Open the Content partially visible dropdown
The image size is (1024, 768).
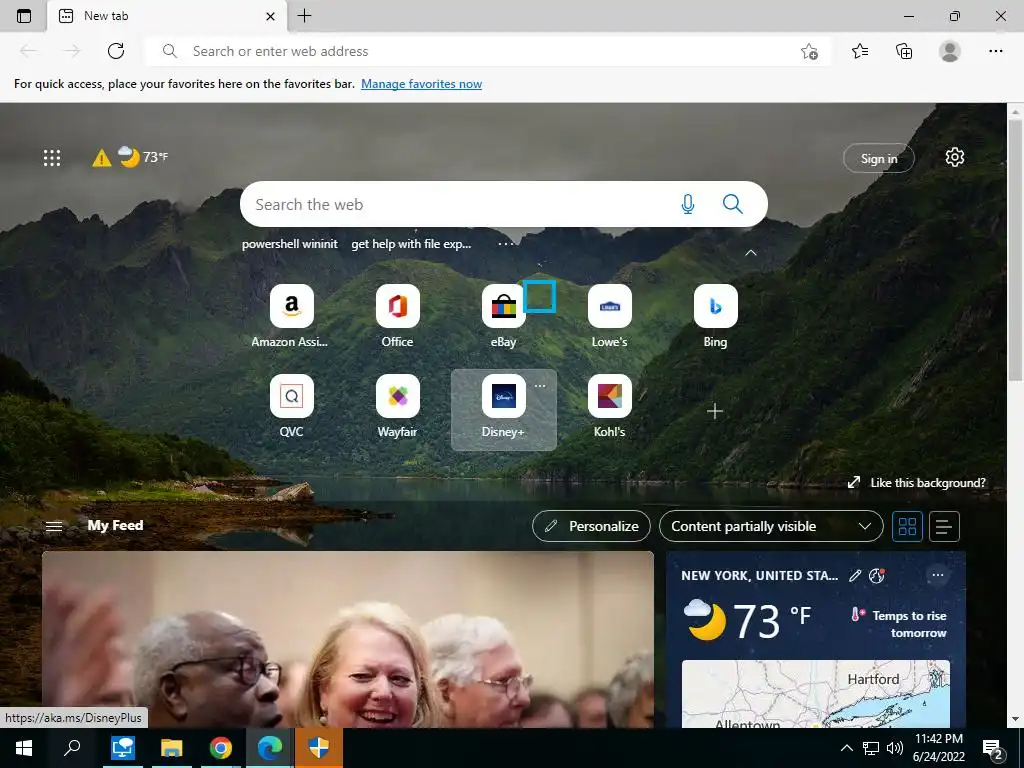coord(771,526)
